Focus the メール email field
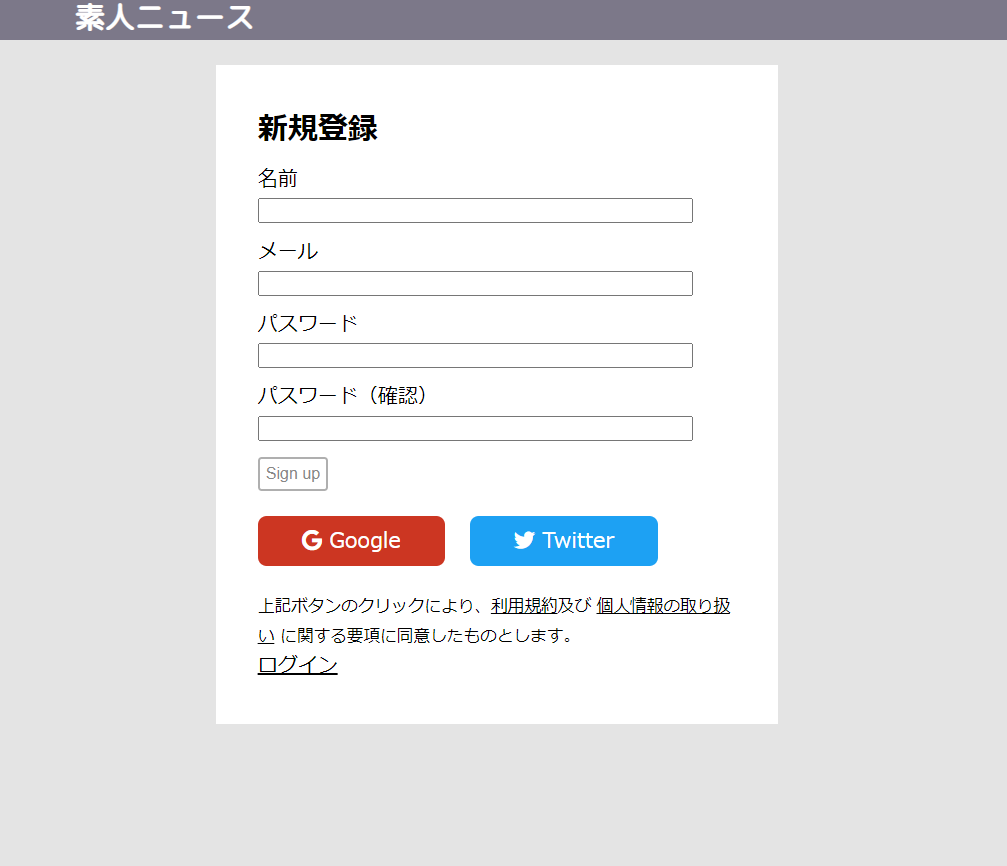The height and width of the screenshot is (866, 1007). (474, 283)
